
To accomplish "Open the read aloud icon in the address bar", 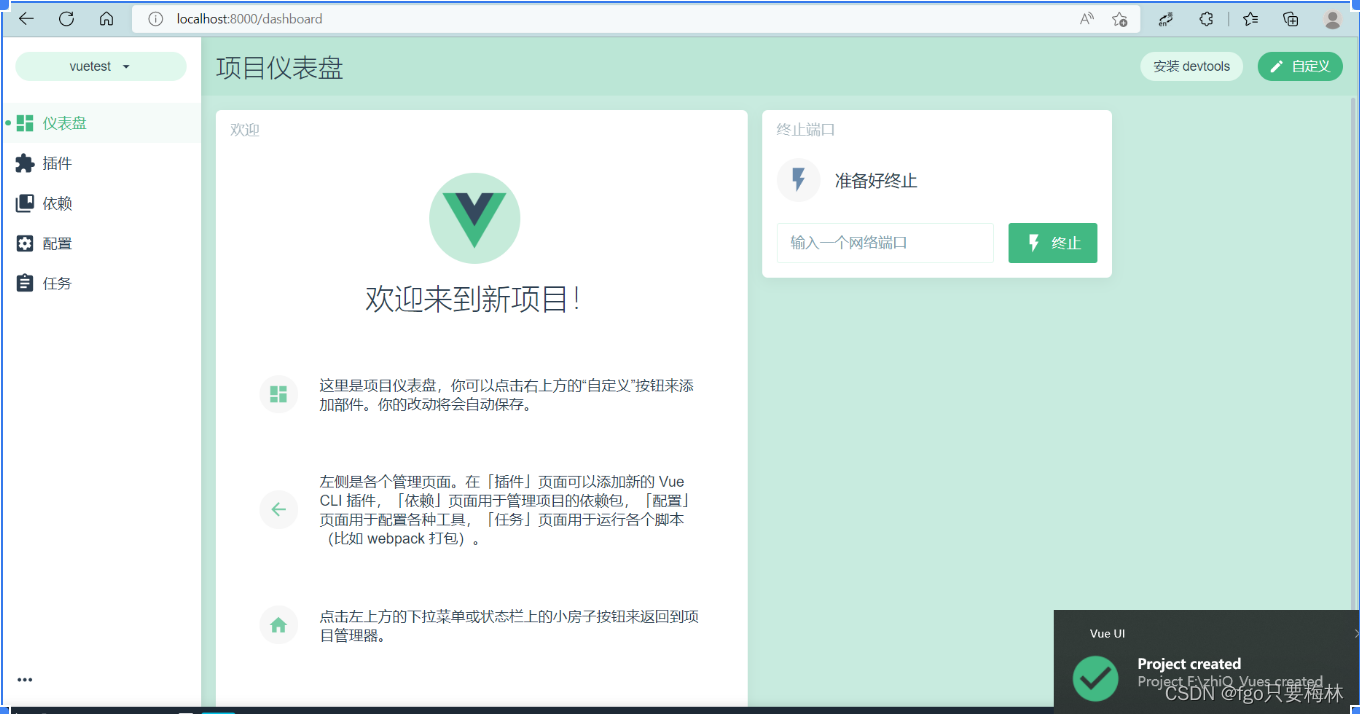I will (x=1087, y=19).
